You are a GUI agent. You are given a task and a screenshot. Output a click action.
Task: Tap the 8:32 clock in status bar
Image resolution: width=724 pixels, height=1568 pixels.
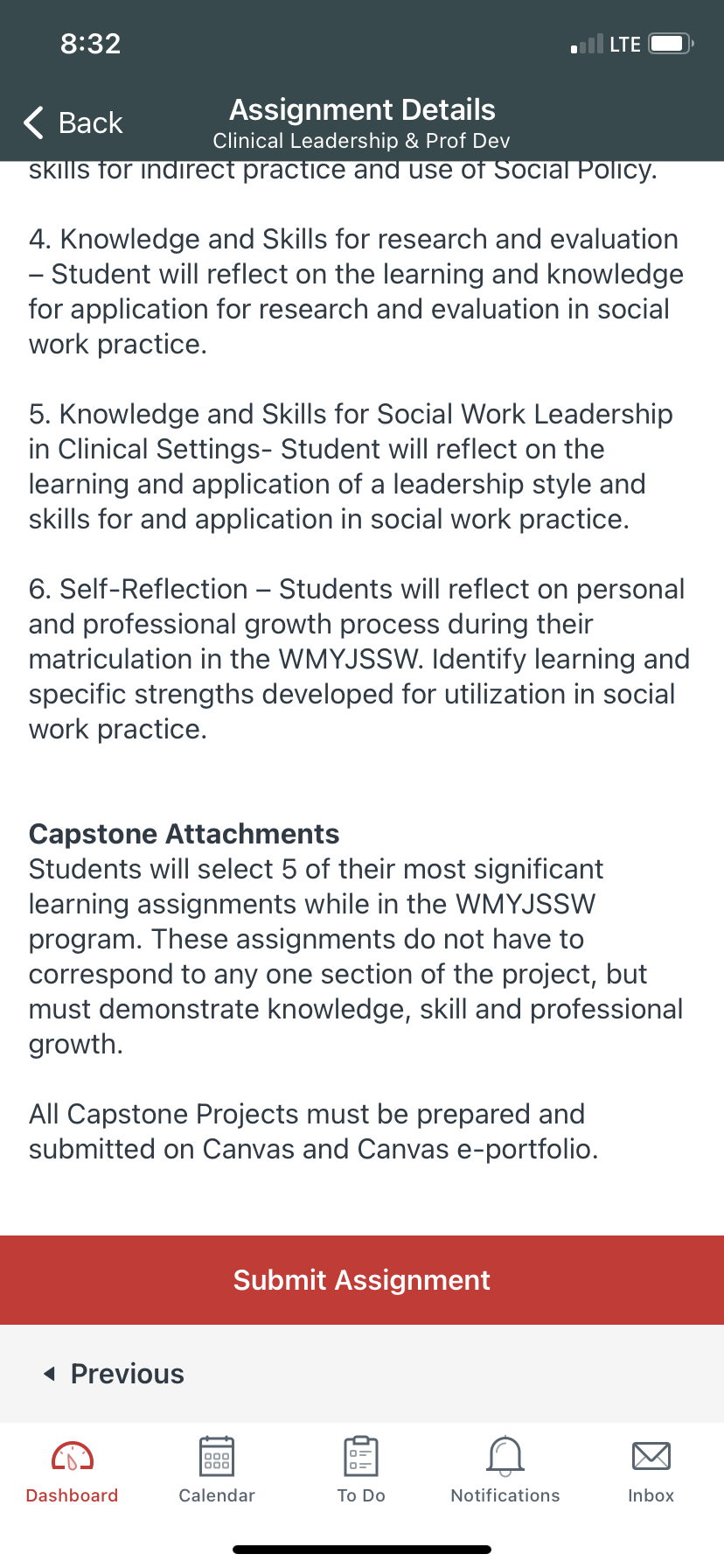(x=91, y=44)
